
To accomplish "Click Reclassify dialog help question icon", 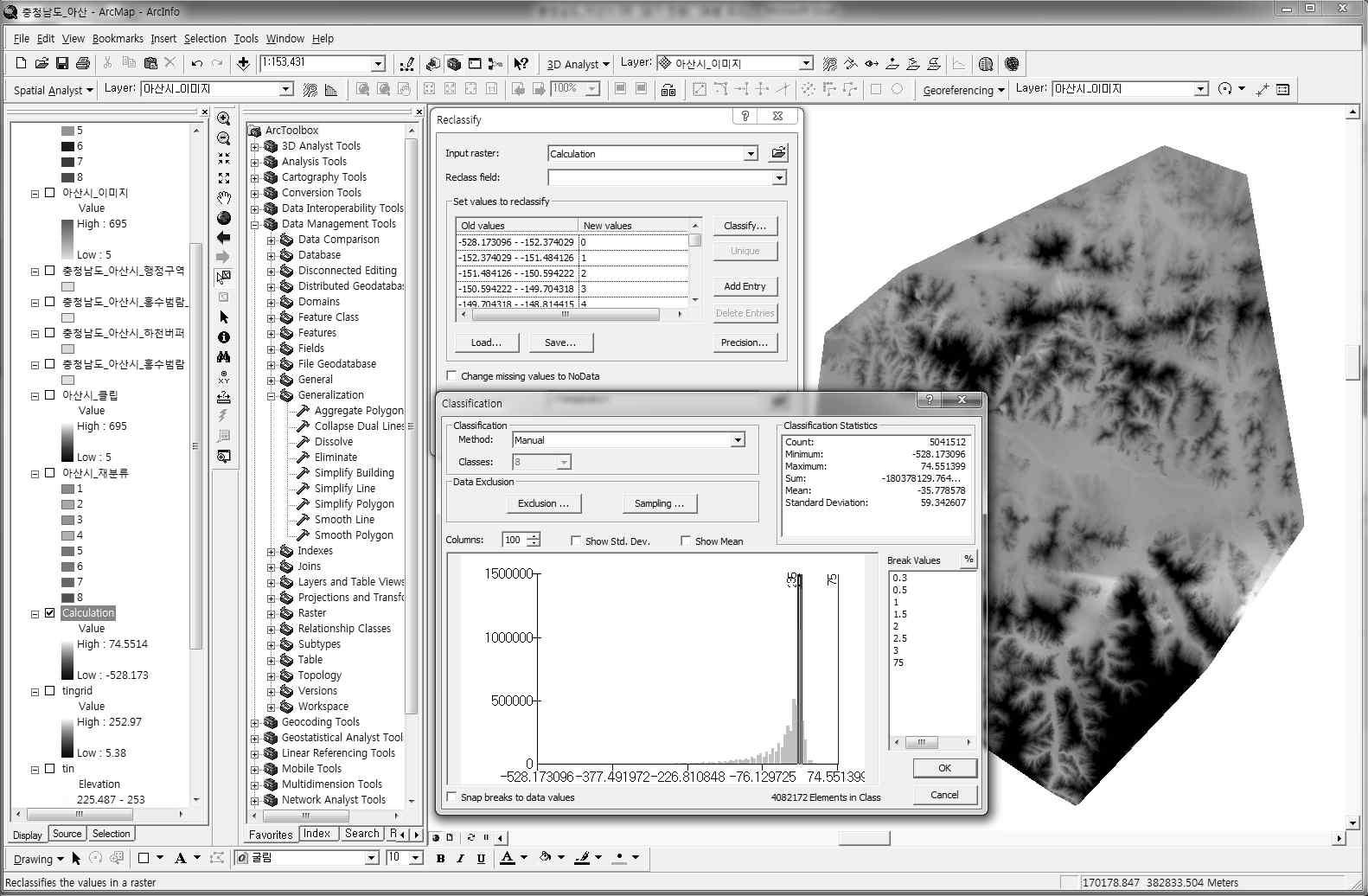I will tap(745, 116).
